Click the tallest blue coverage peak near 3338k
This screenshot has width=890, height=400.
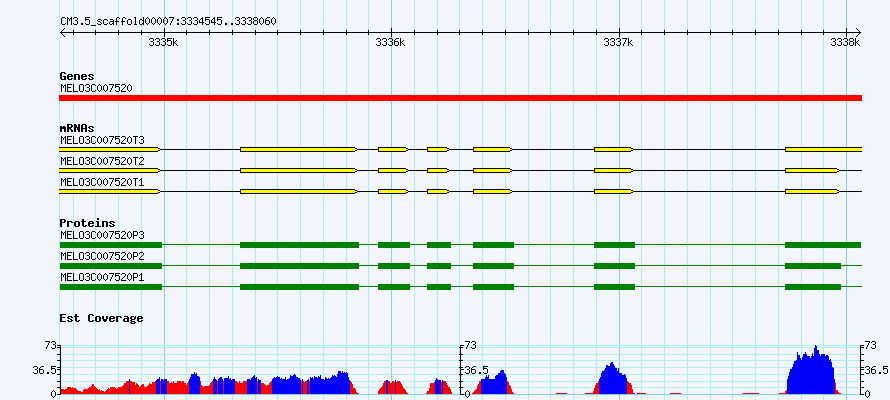(x=811, y=372)
